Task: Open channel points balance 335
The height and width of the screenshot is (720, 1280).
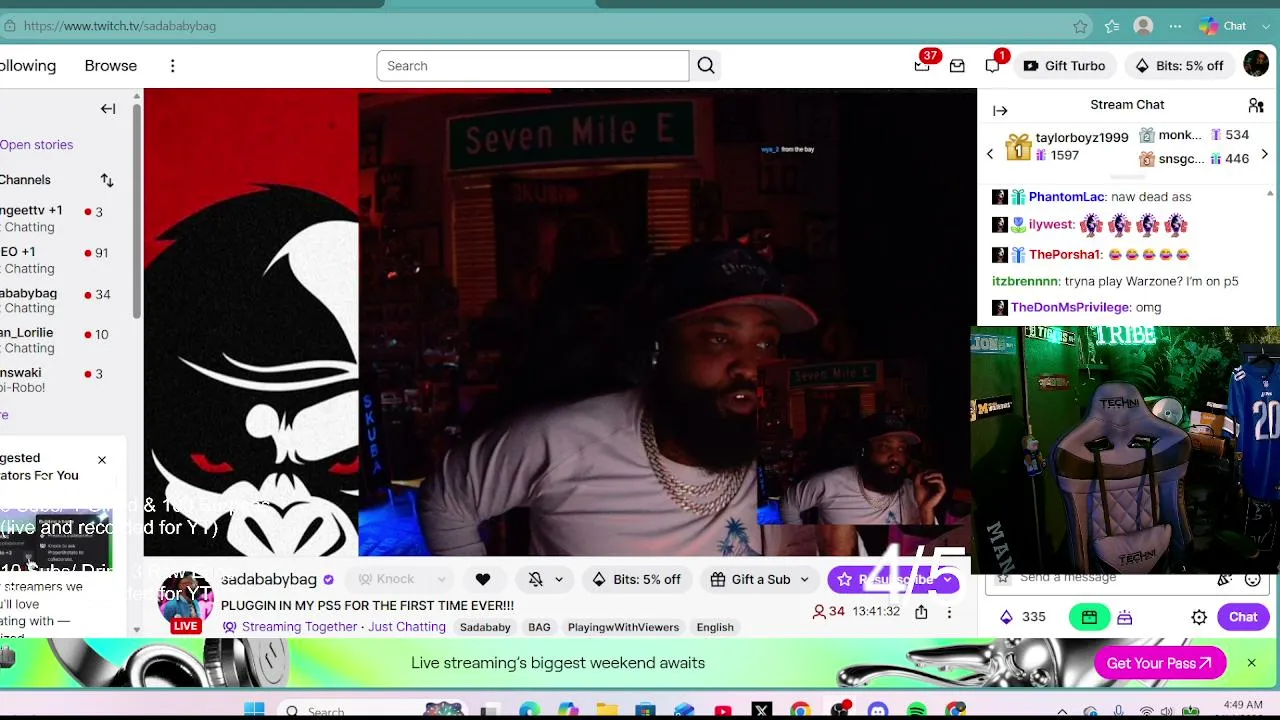Action: pyautogui.click(x=1021, y=617)
